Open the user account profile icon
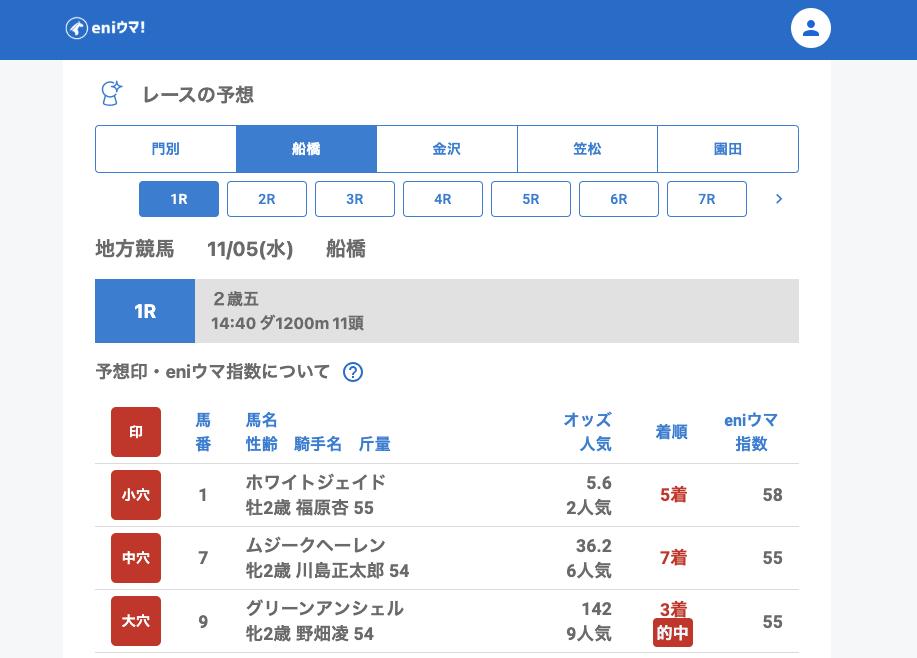The width and height of the screenshot is (917, 658). click(x=811, y=28)
